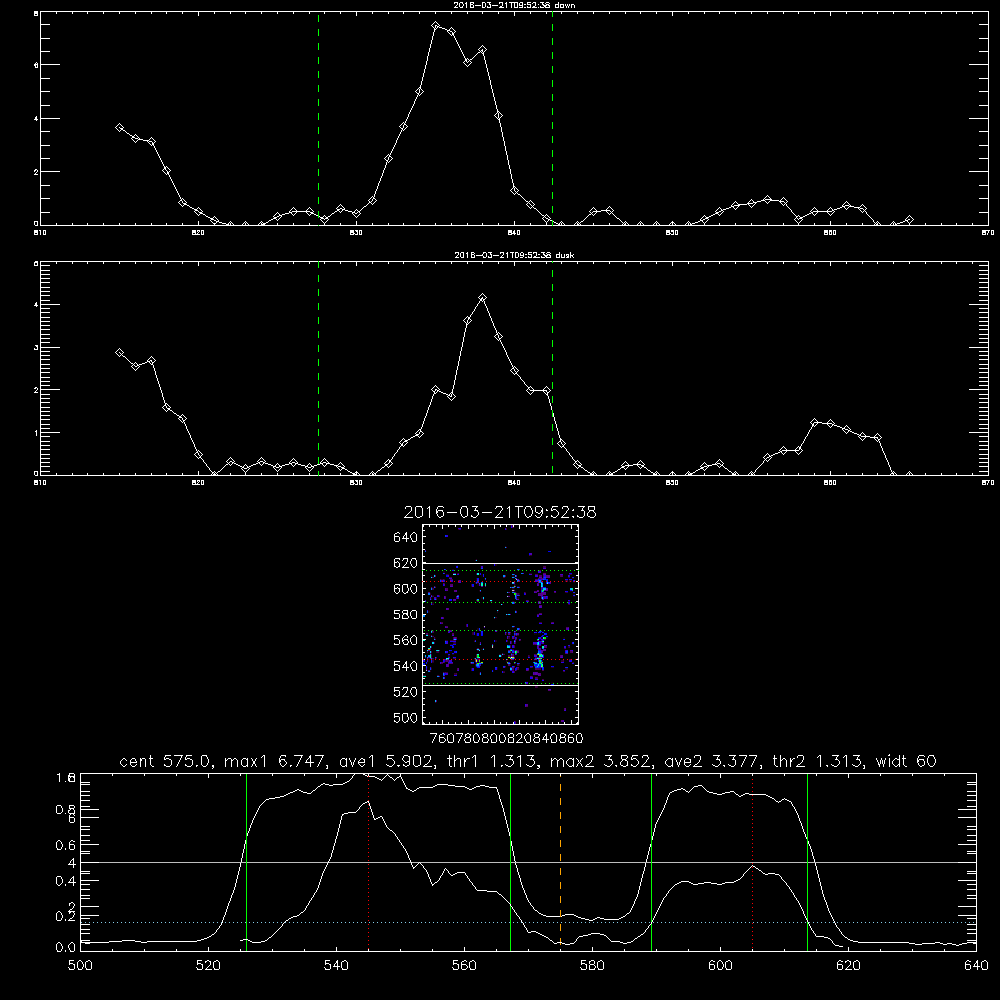This screenshot has height=1000, width=1000.
Task: Click 'max2 3.852' in the stats header
Action: pyautogui.click(x=602, y=761)
